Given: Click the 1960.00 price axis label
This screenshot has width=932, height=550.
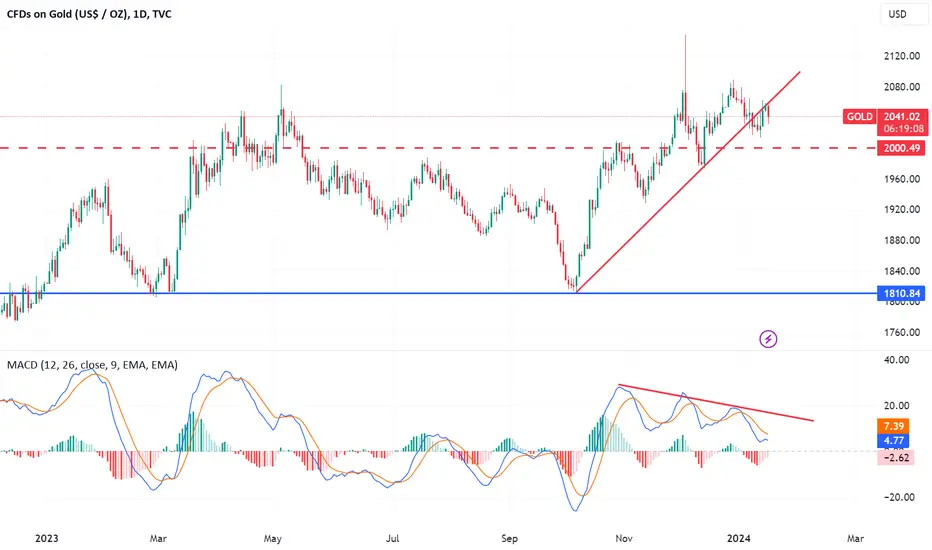Looking at the screenshot, I should click(902, 179).
